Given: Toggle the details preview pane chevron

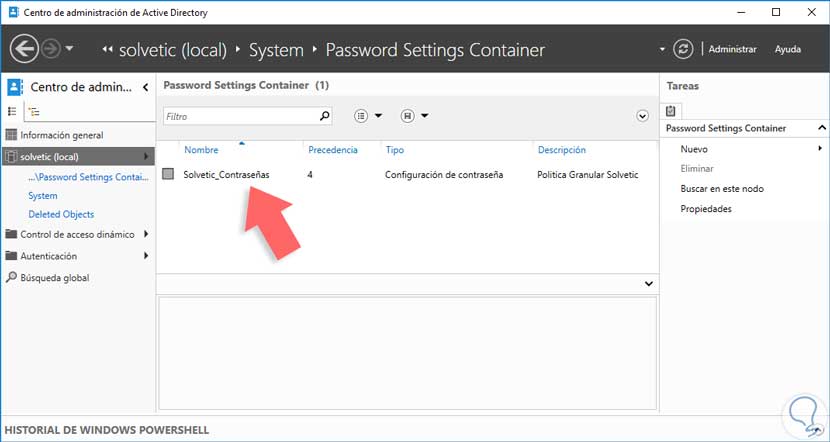Looking at the screenshot, I should 648,284.
